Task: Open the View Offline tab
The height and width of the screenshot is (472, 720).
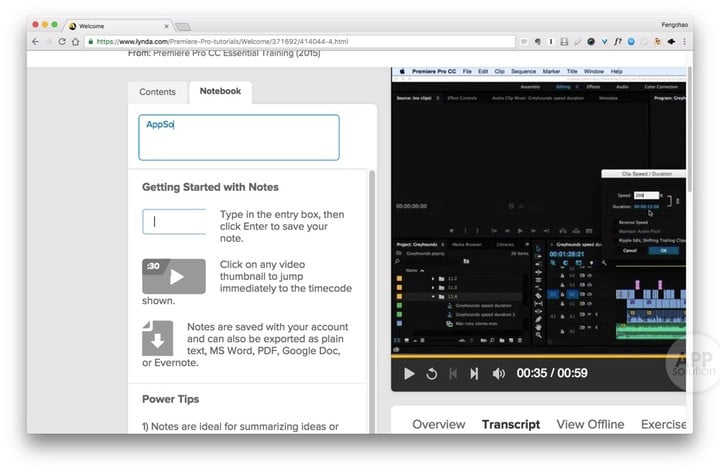Action: pyautogui.click(x=590, y=424)
